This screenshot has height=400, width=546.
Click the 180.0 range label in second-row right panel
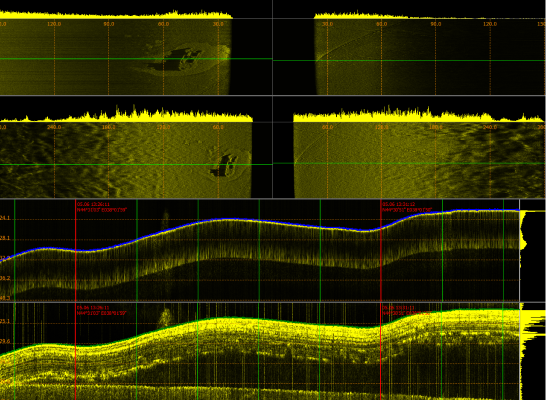pyautogui.click(x=436, y=127)
